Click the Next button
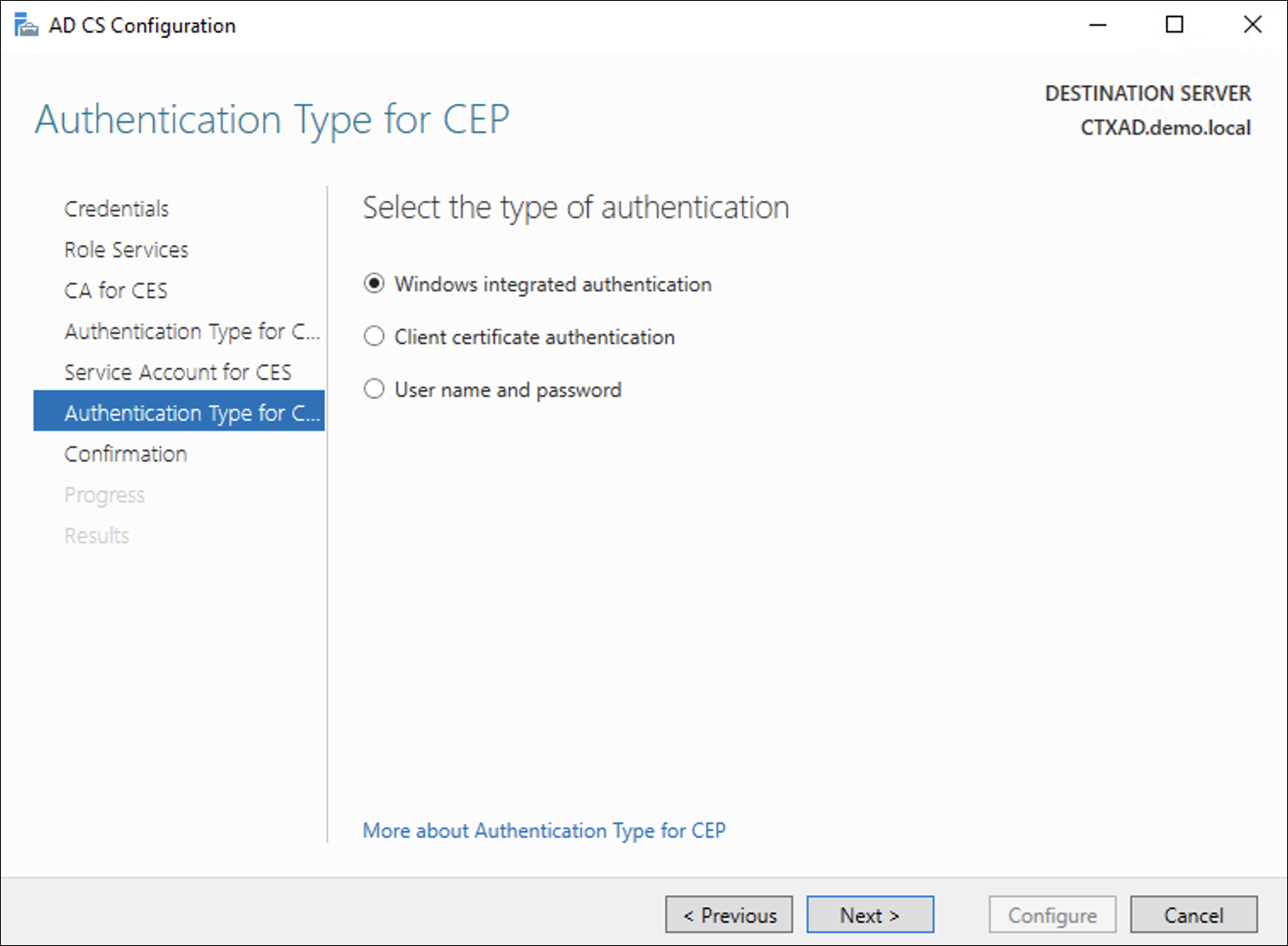This screenshot has width=1288, height=946. (x=870, y=914)
